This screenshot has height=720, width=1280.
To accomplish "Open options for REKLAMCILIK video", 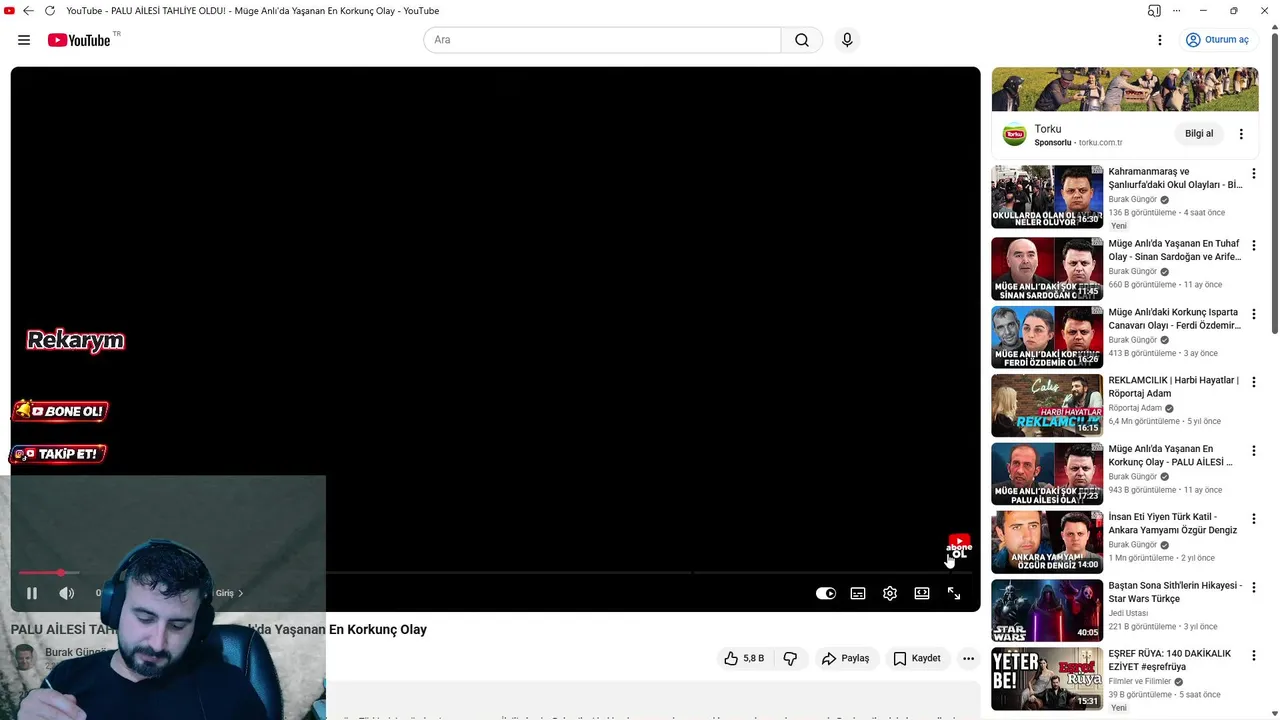I will [x=1253, y=382].
